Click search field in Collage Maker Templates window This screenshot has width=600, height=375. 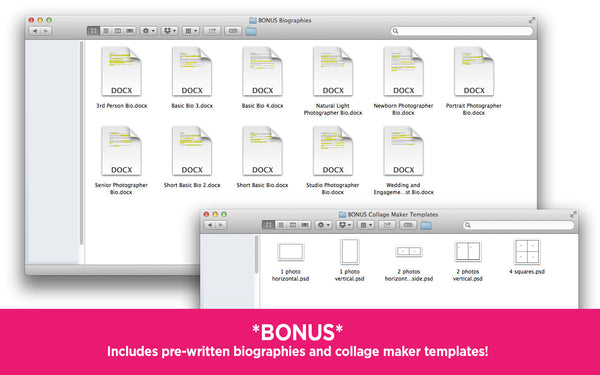[x=518, y=225]
